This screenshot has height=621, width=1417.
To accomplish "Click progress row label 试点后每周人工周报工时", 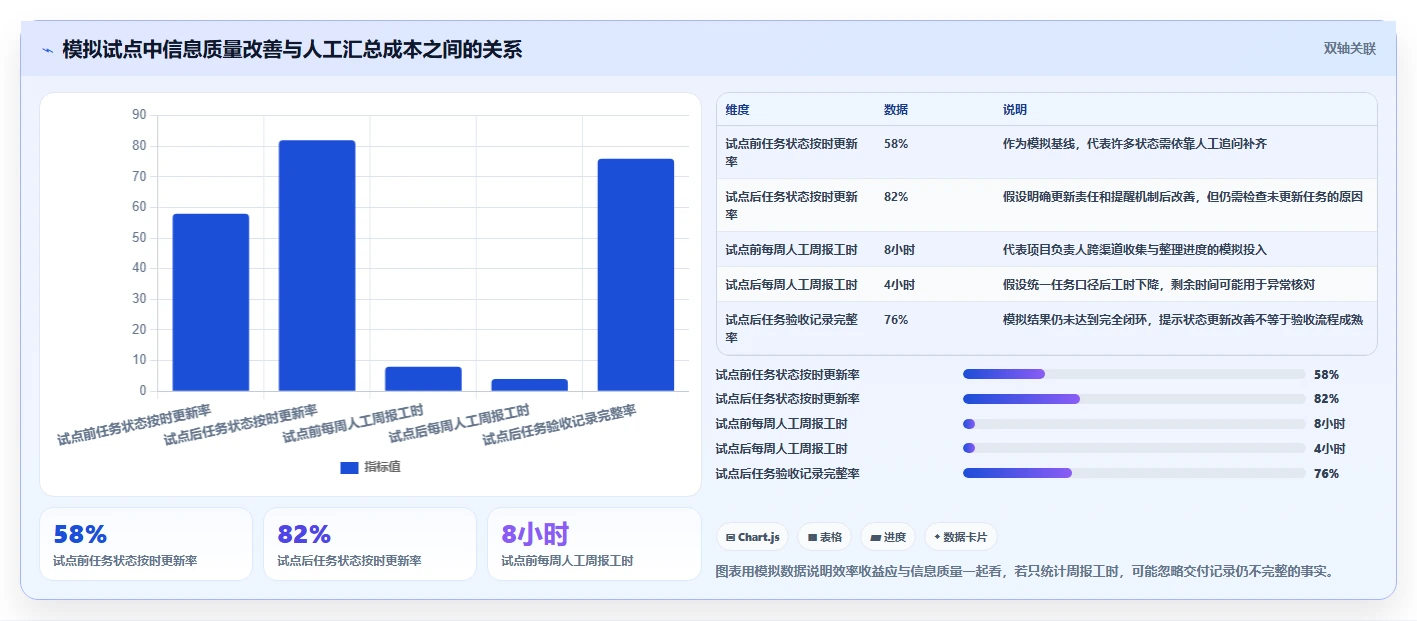I will click(782, 449).
